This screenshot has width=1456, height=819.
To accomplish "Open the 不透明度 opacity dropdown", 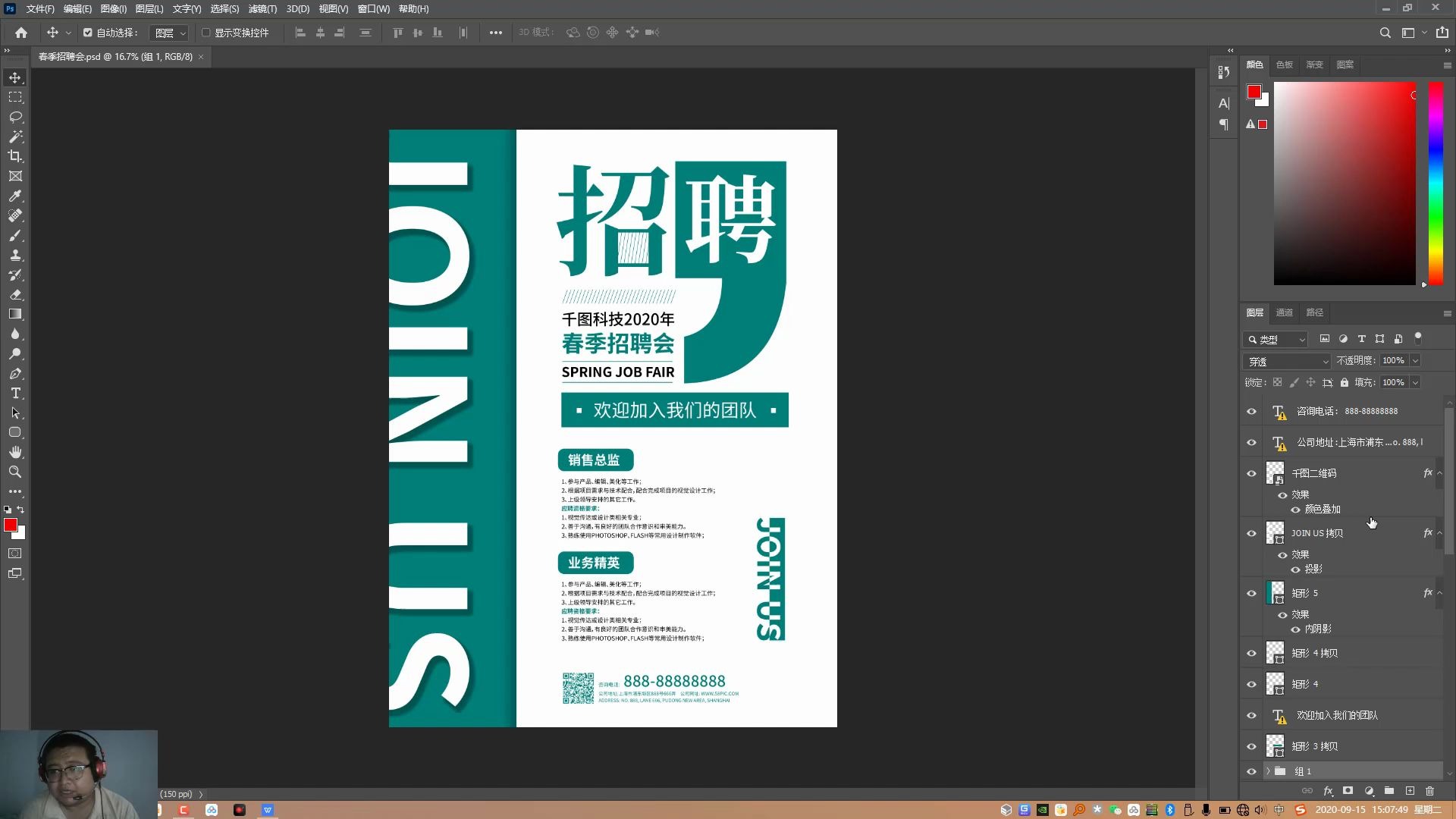I will click(1415, 360).
